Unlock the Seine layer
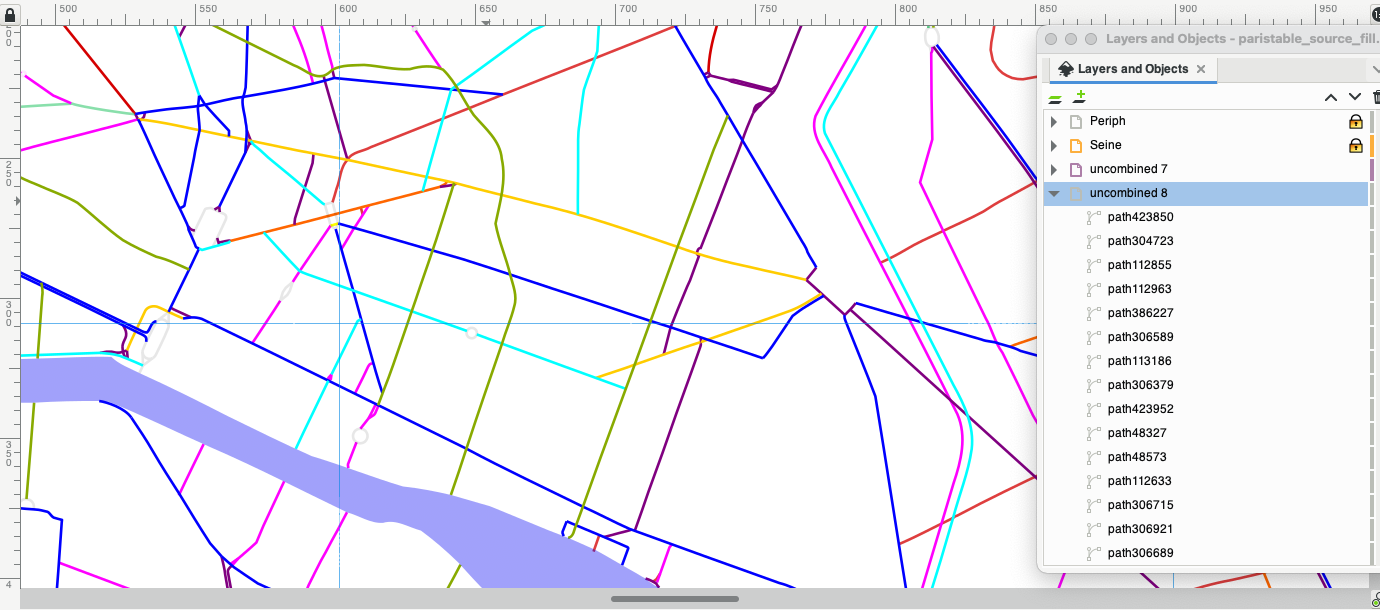The height and width of the screenshot is (610, 1380). tap(1356, 145)
